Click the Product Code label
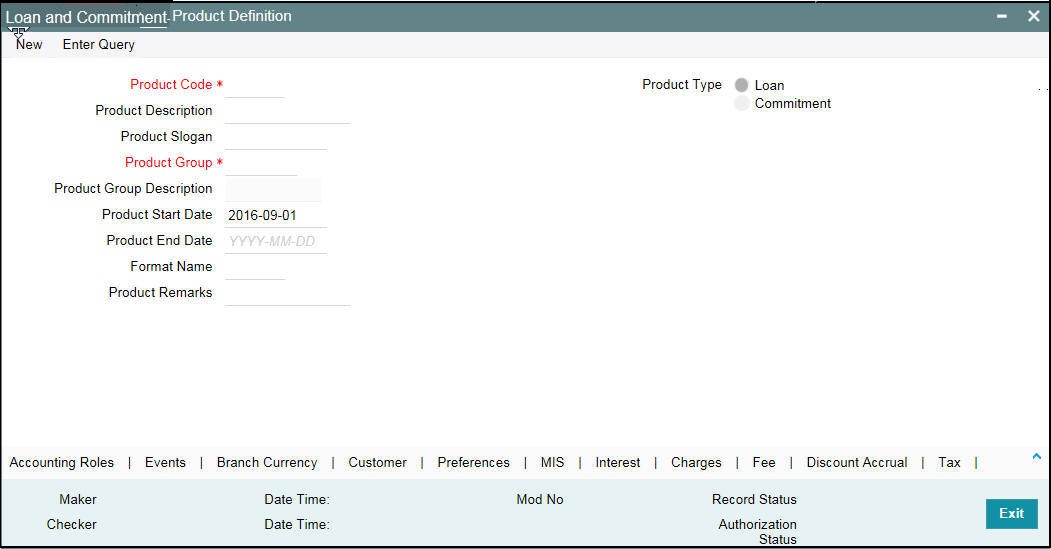 (171, 84)
